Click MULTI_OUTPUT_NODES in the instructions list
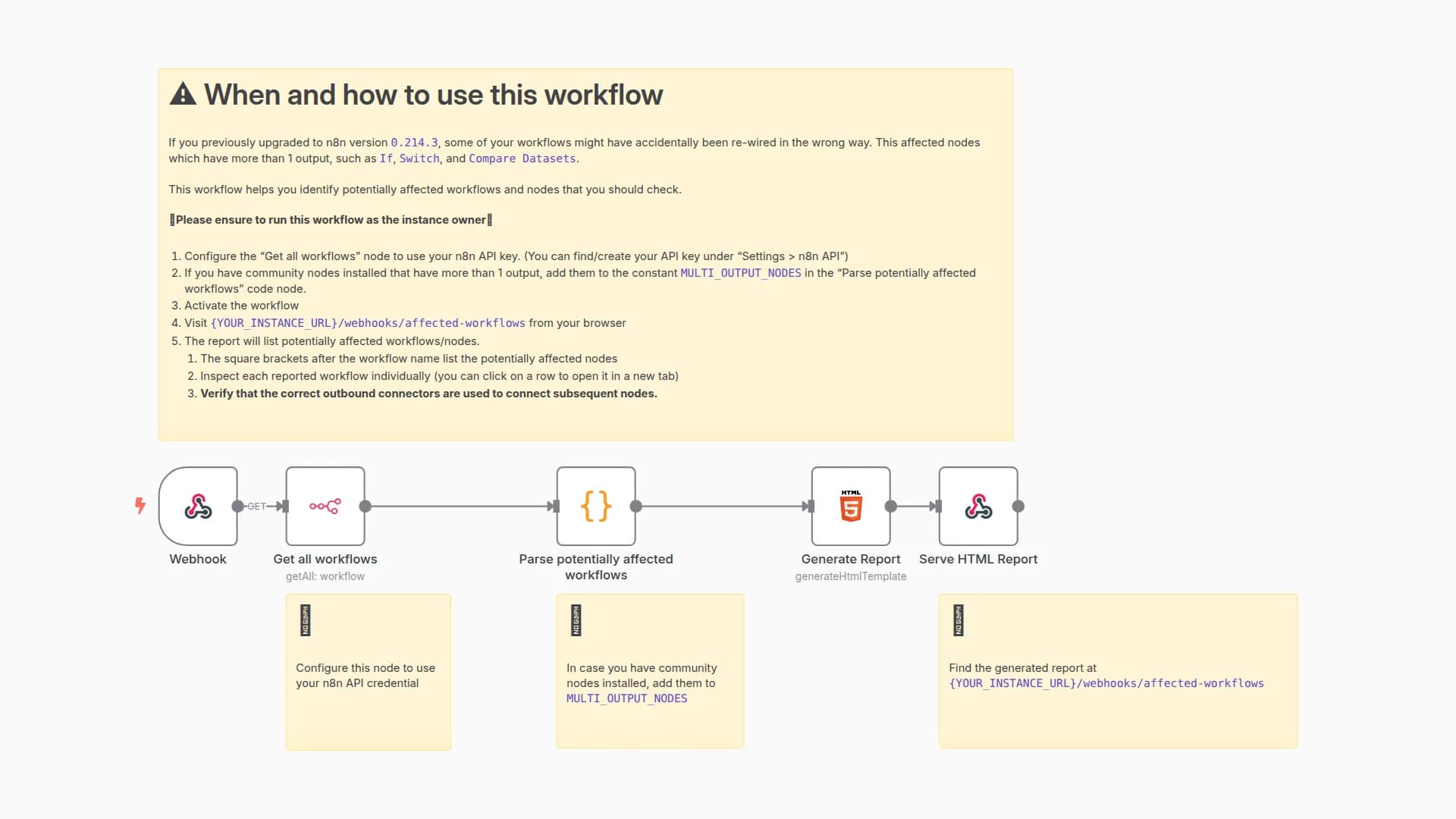The width and height of the screenshot is (1456, 819). pyautogui.click(x=741, y=273)
